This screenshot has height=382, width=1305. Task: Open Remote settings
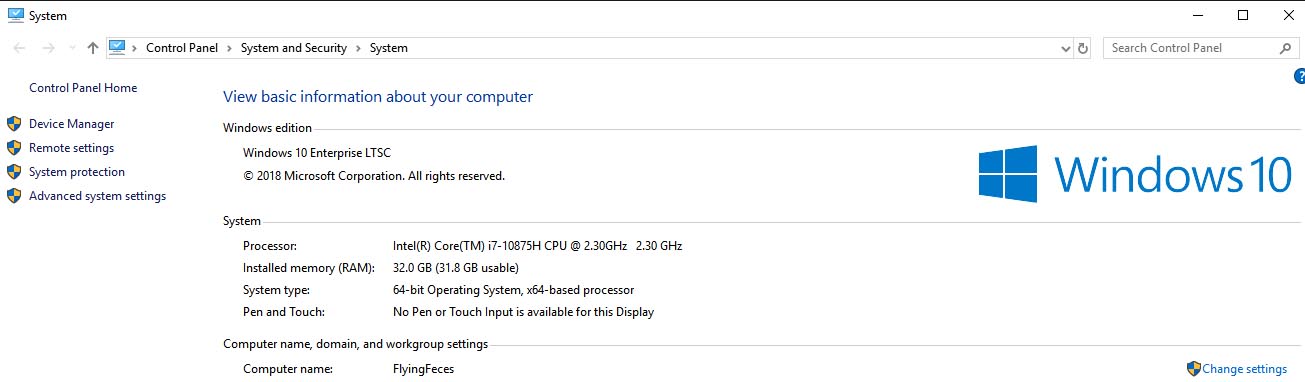pyautogui.click(x=71, y=148)
